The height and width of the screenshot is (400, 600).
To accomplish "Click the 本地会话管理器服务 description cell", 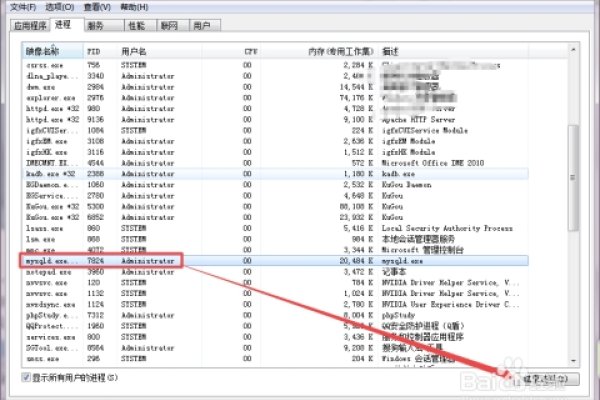I will point(418,239).
